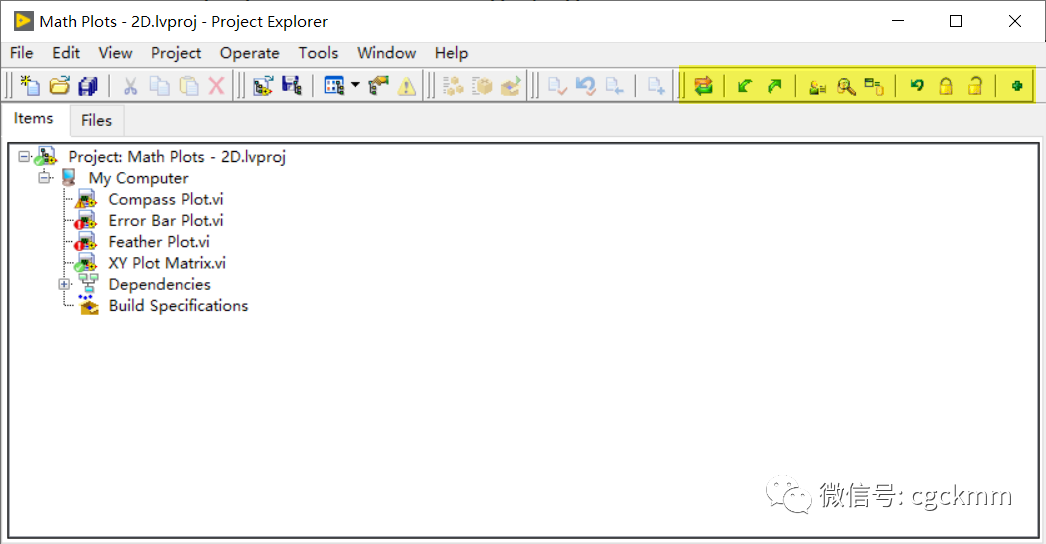The image size is (1046, 544).
Task: Click the New Project toolbar icon
Action: coord(30,85)
